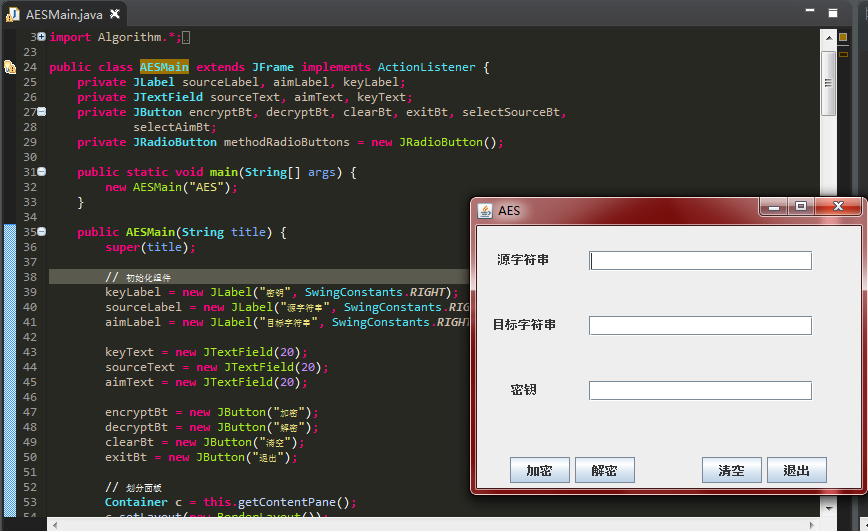The image size is (868, 531).
Task: Click the methodRadioButtons field name
Action: (x=287, y=142)
